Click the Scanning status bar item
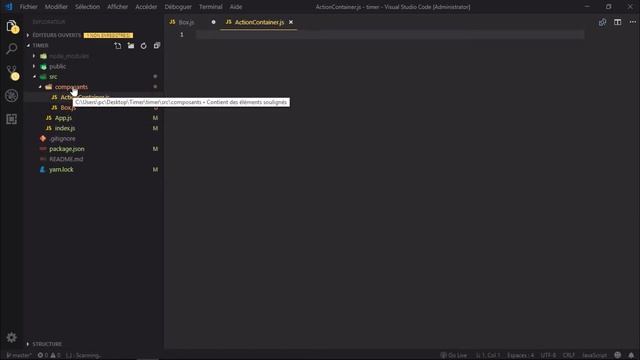Screen dimensions: 640x360 (x=83, y=355)
